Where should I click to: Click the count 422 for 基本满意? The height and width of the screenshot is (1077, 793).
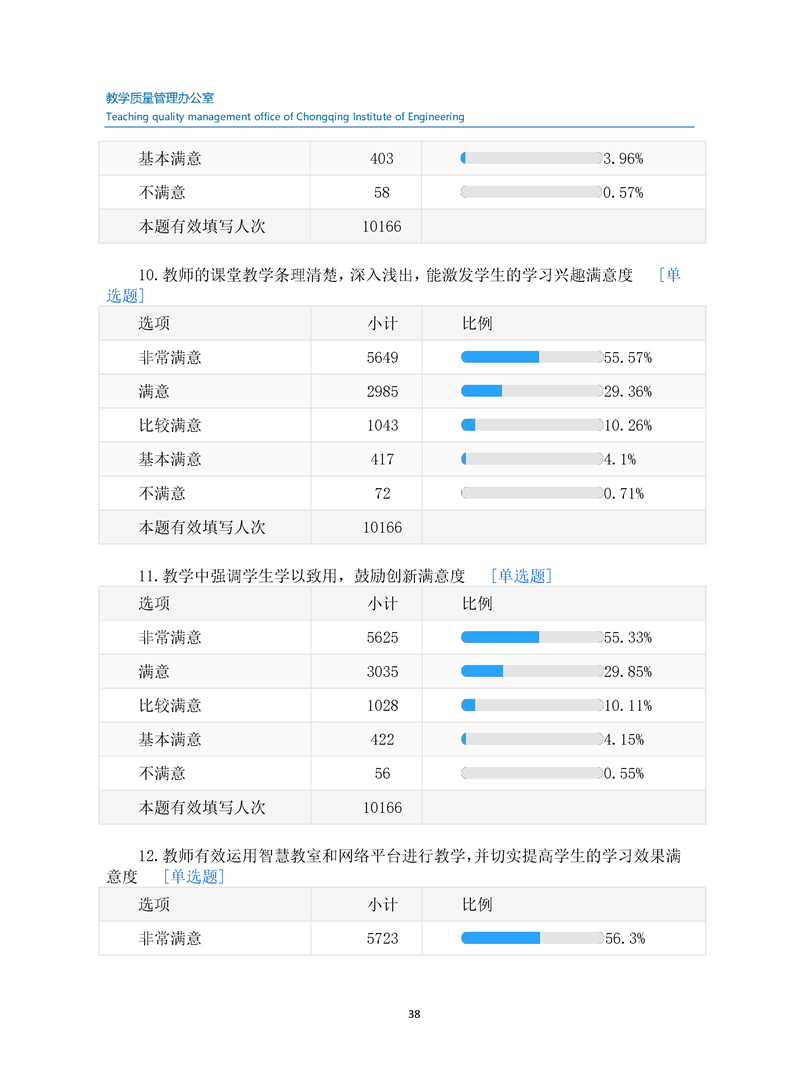382,740
